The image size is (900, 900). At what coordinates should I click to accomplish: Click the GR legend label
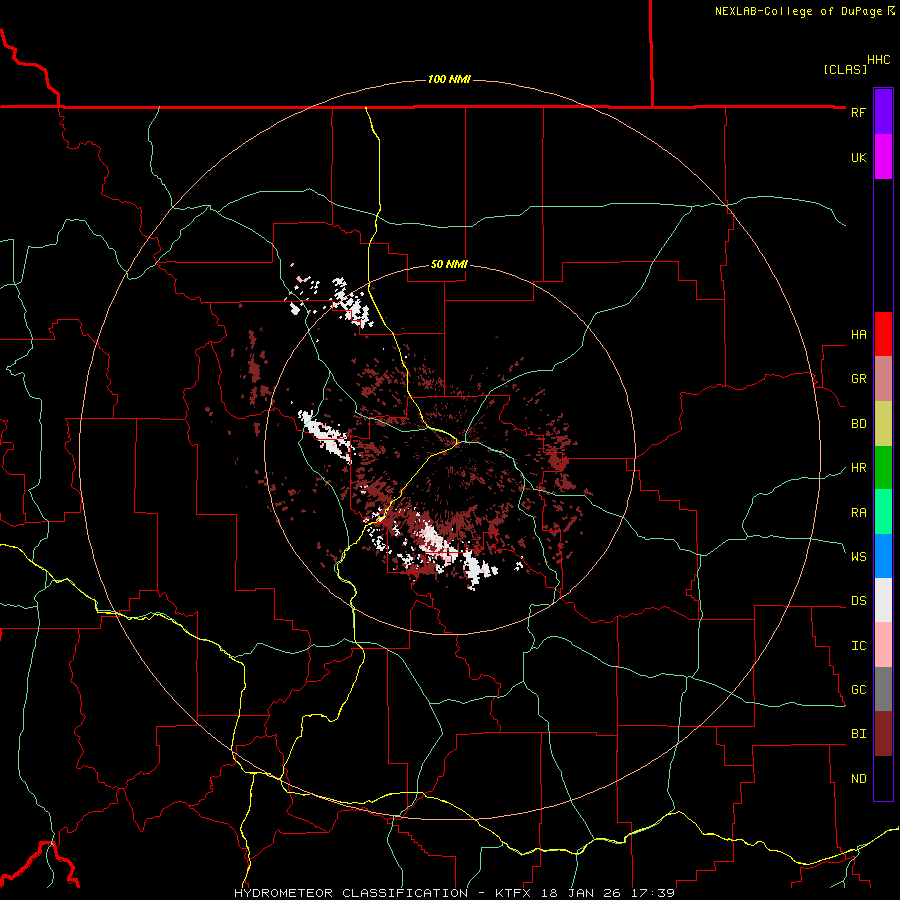click(858, 379)
